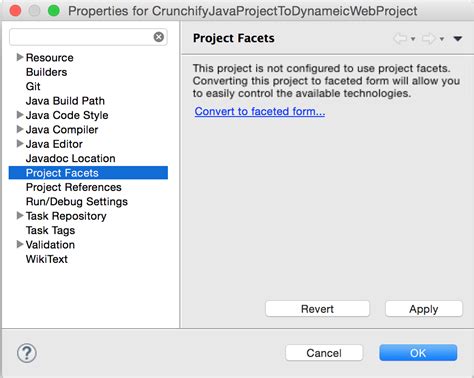
Task: Go forward with the right arrow icon
Action: tap(429, 39)
